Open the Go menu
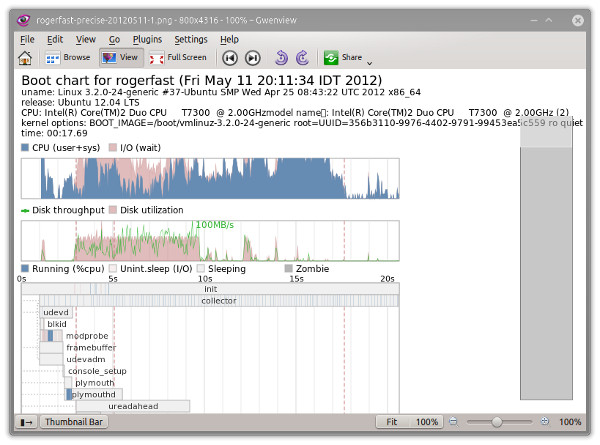Viewport: 600px width, 445px height. pos(114,39)
